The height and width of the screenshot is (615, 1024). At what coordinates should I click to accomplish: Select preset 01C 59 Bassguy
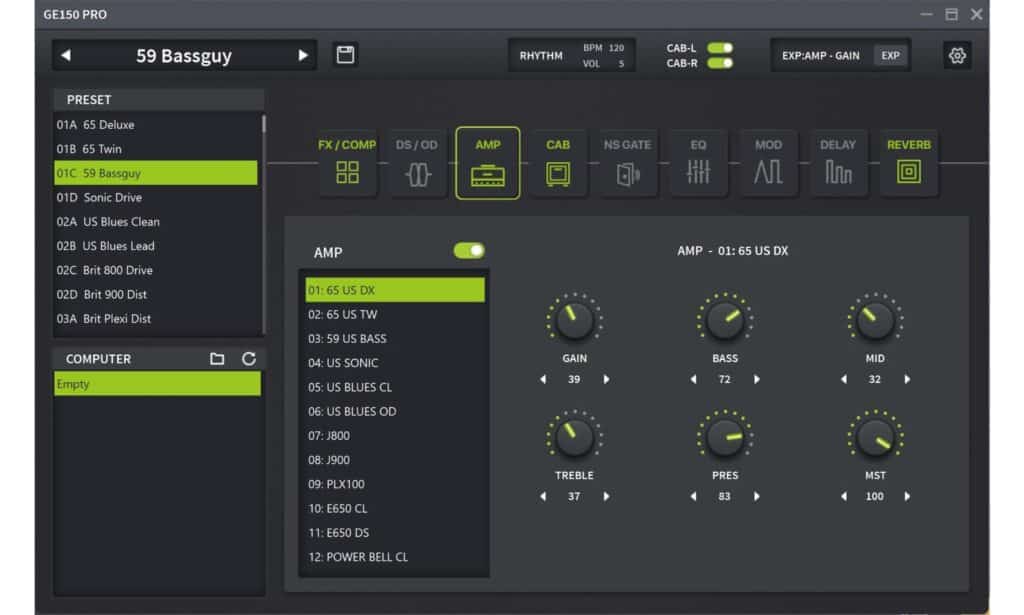156,173
